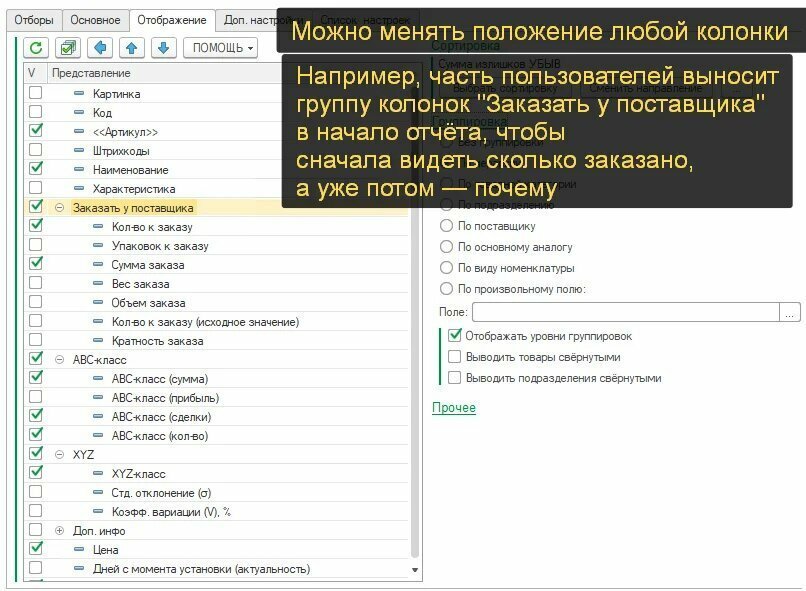Click the row icon beside Наименование
Screen dimensions: 806x591
pos(79,170)
